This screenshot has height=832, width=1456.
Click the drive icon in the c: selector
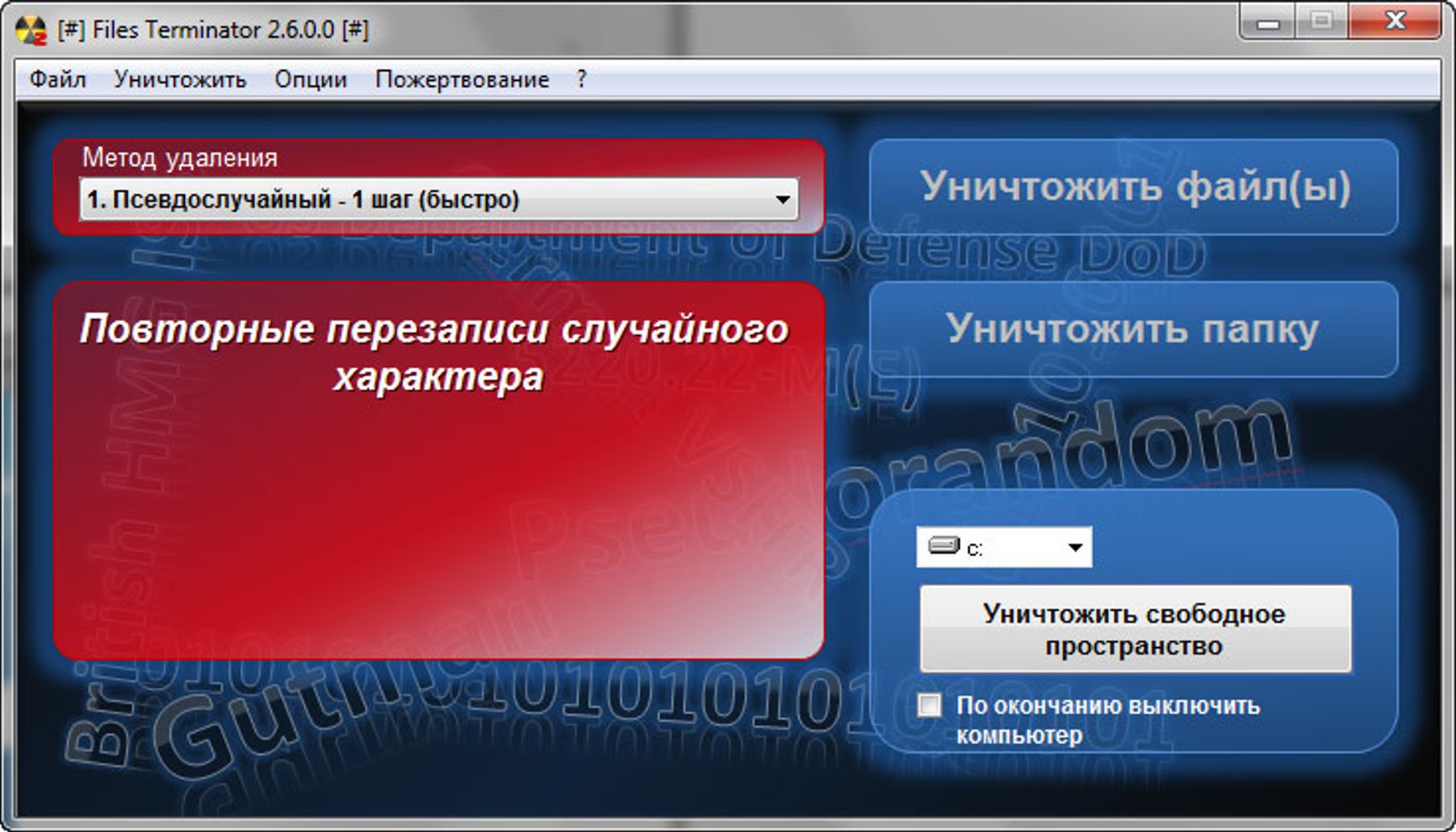(944, 546)
